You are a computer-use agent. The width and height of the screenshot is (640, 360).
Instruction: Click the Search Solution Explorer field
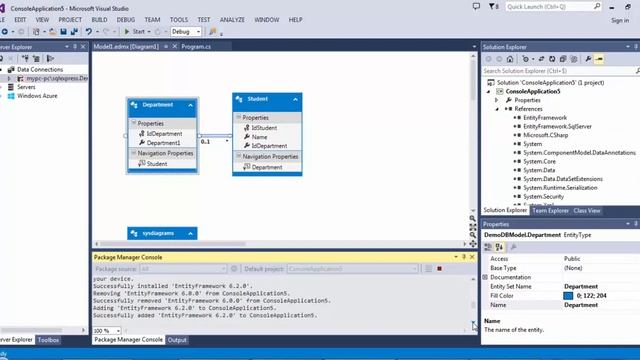click(x=560, y=71)
